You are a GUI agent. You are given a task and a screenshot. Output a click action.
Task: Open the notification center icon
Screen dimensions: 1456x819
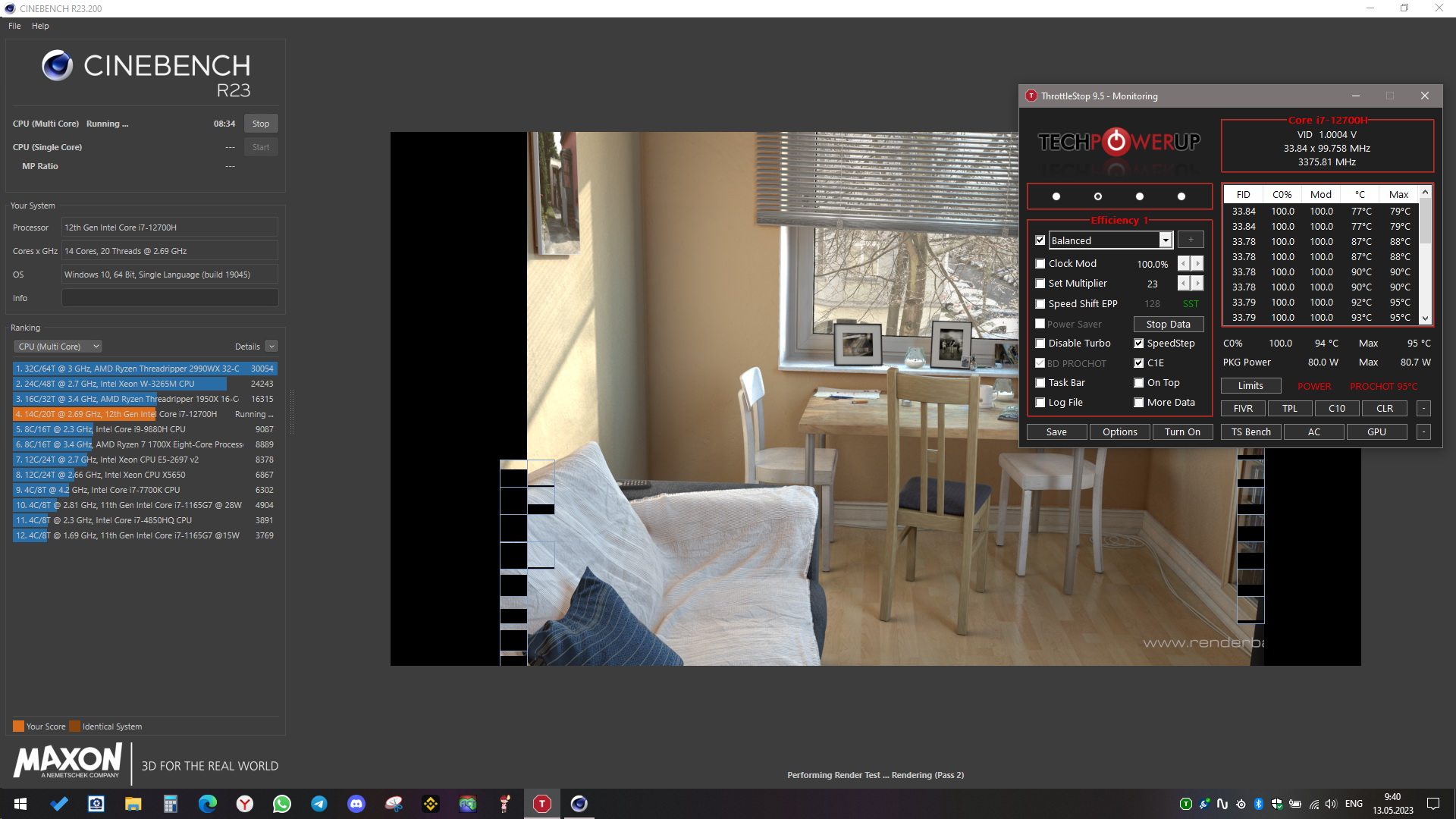pyautogui.click(x=1433, y=804)
